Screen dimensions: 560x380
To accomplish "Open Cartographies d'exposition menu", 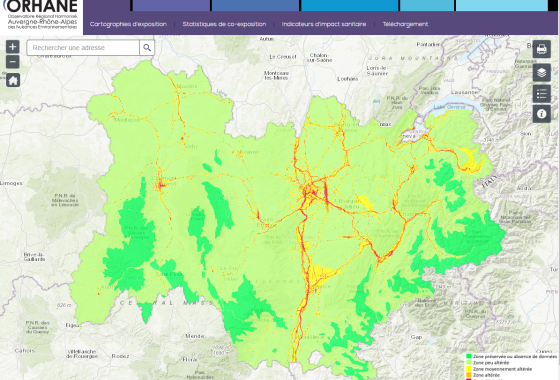I will point(128,24).
